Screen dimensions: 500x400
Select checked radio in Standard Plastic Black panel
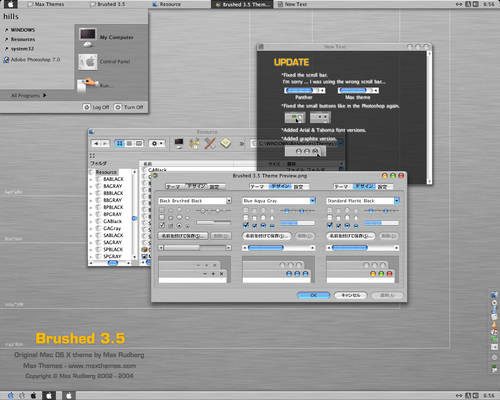(x=347, y=226)
